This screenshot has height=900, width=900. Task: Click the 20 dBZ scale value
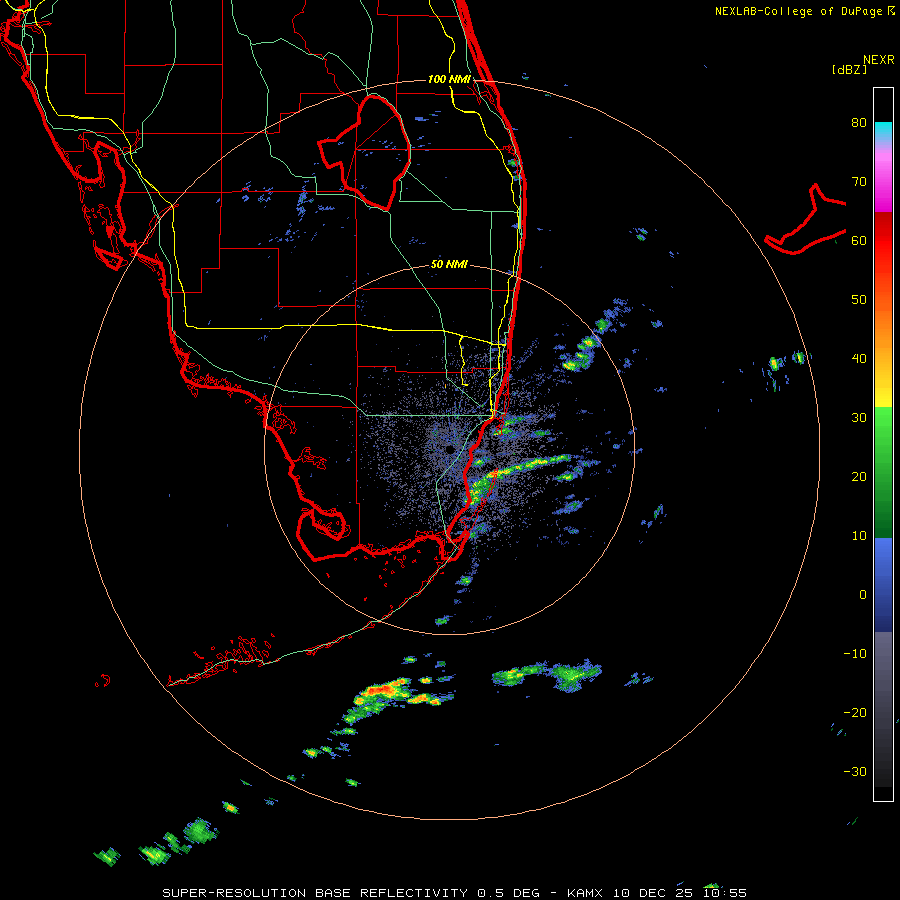(x=859, y=477)
